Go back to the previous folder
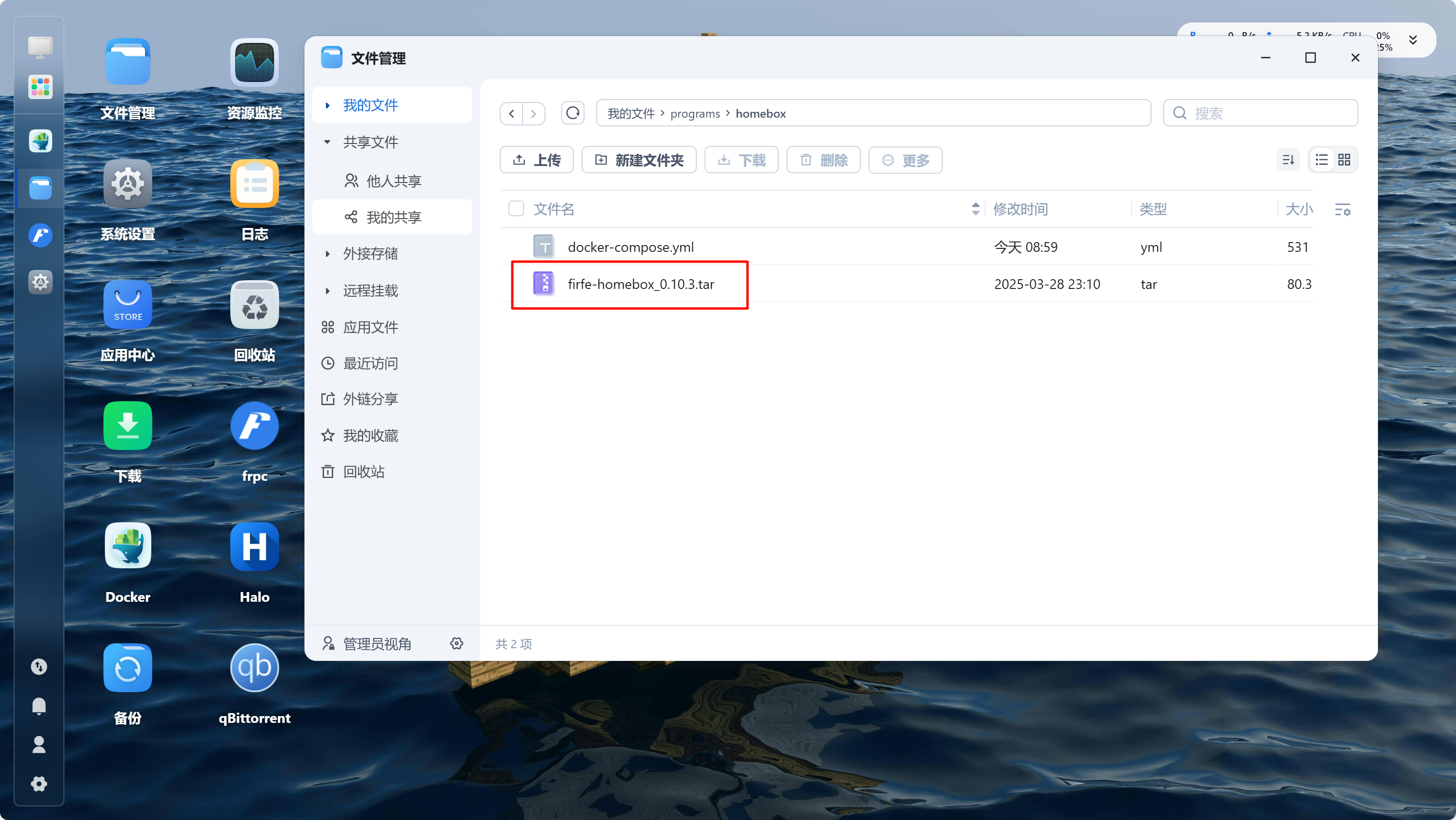Image resolution: width=1456 pixels, height=820 pixels. tap(511, 114)
